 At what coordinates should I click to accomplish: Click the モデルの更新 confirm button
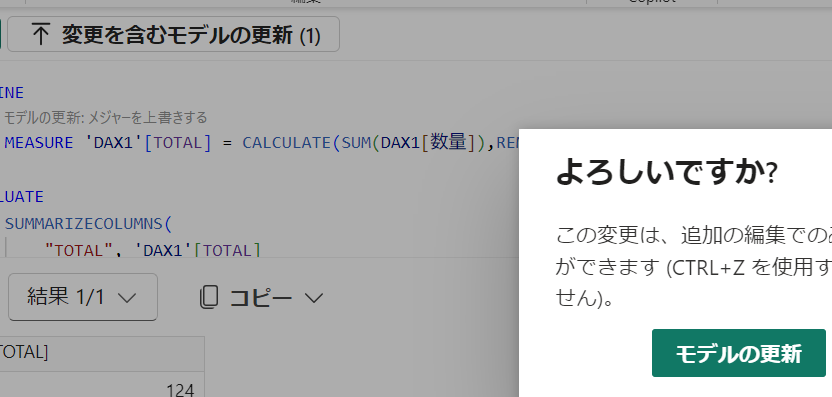(x=739, y=353)
